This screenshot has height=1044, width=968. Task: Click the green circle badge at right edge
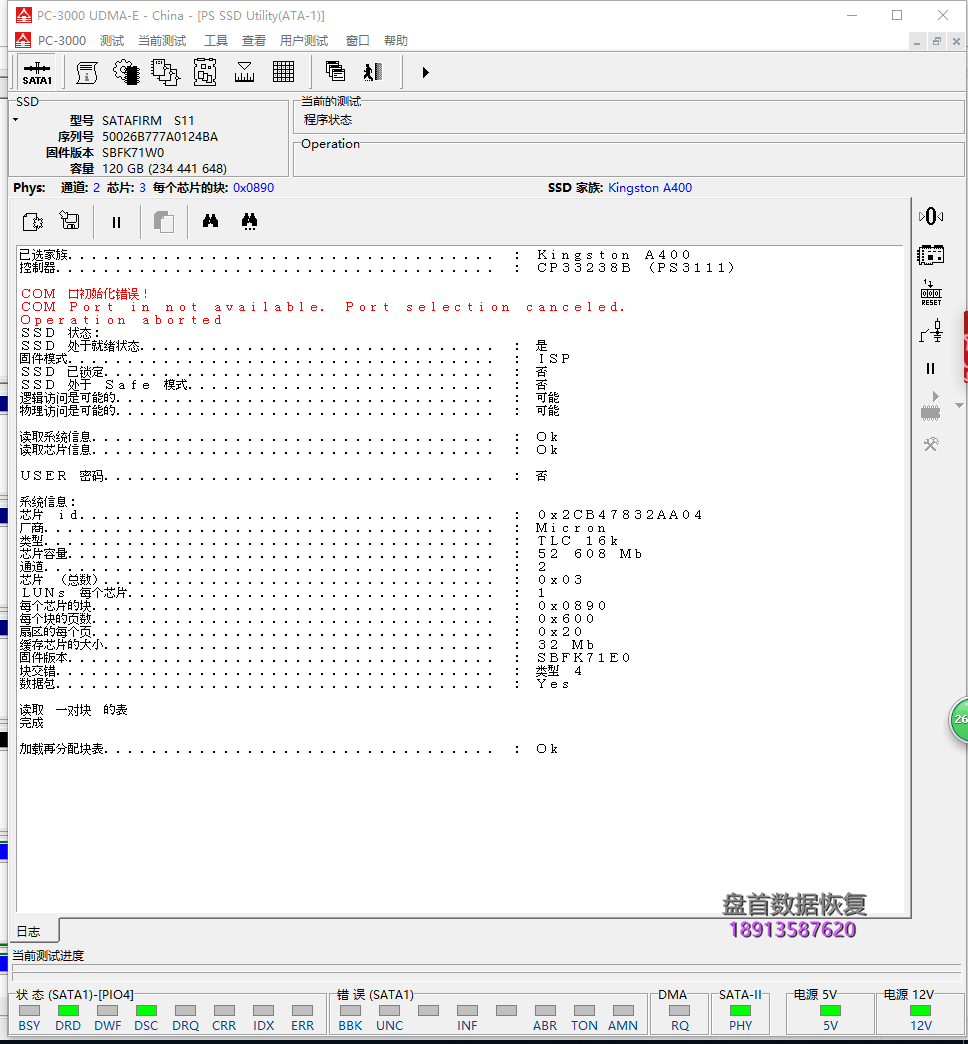(959, 719)
